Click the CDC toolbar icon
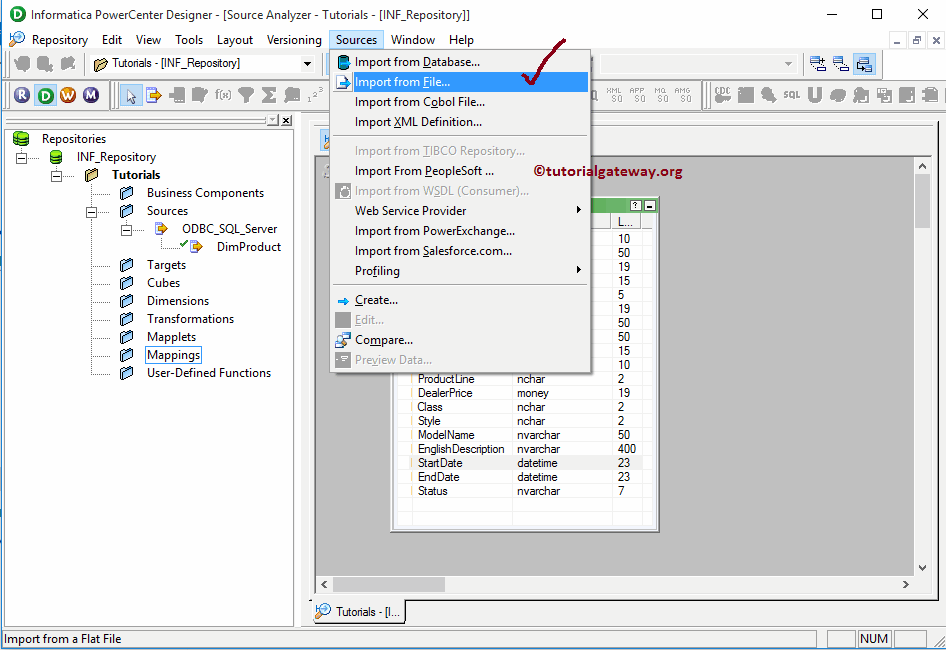 coord(723,95)
